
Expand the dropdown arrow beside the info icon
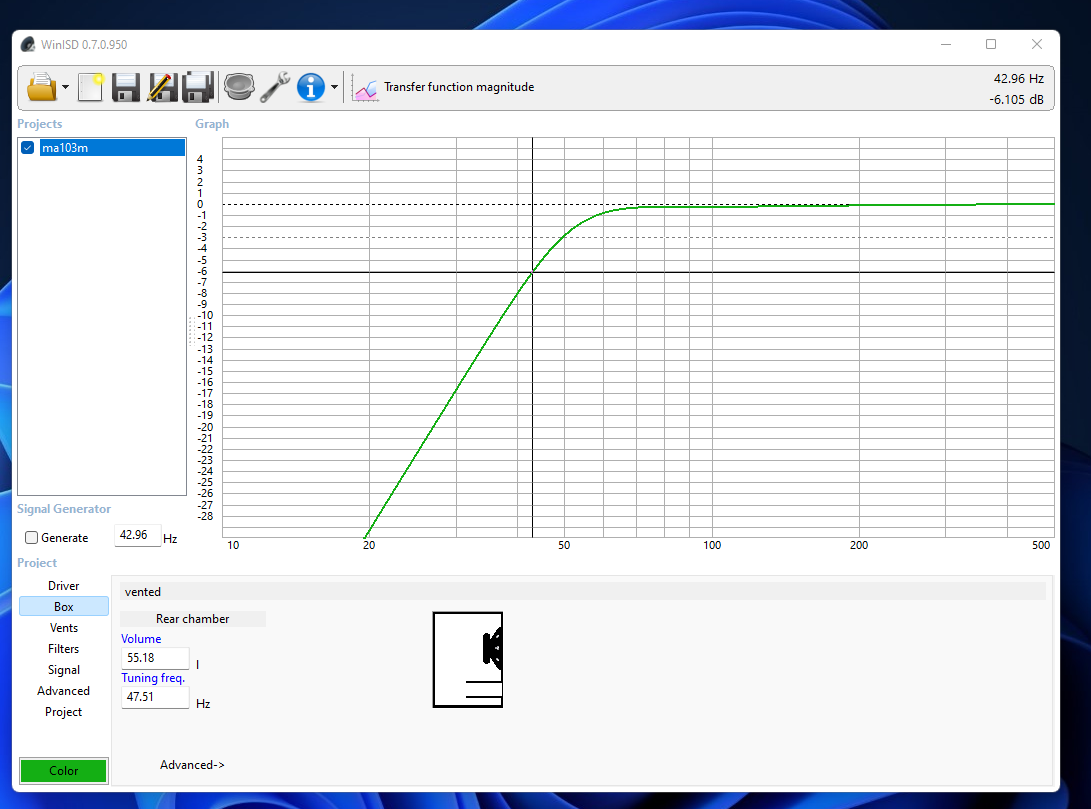[x=334, y=88]
